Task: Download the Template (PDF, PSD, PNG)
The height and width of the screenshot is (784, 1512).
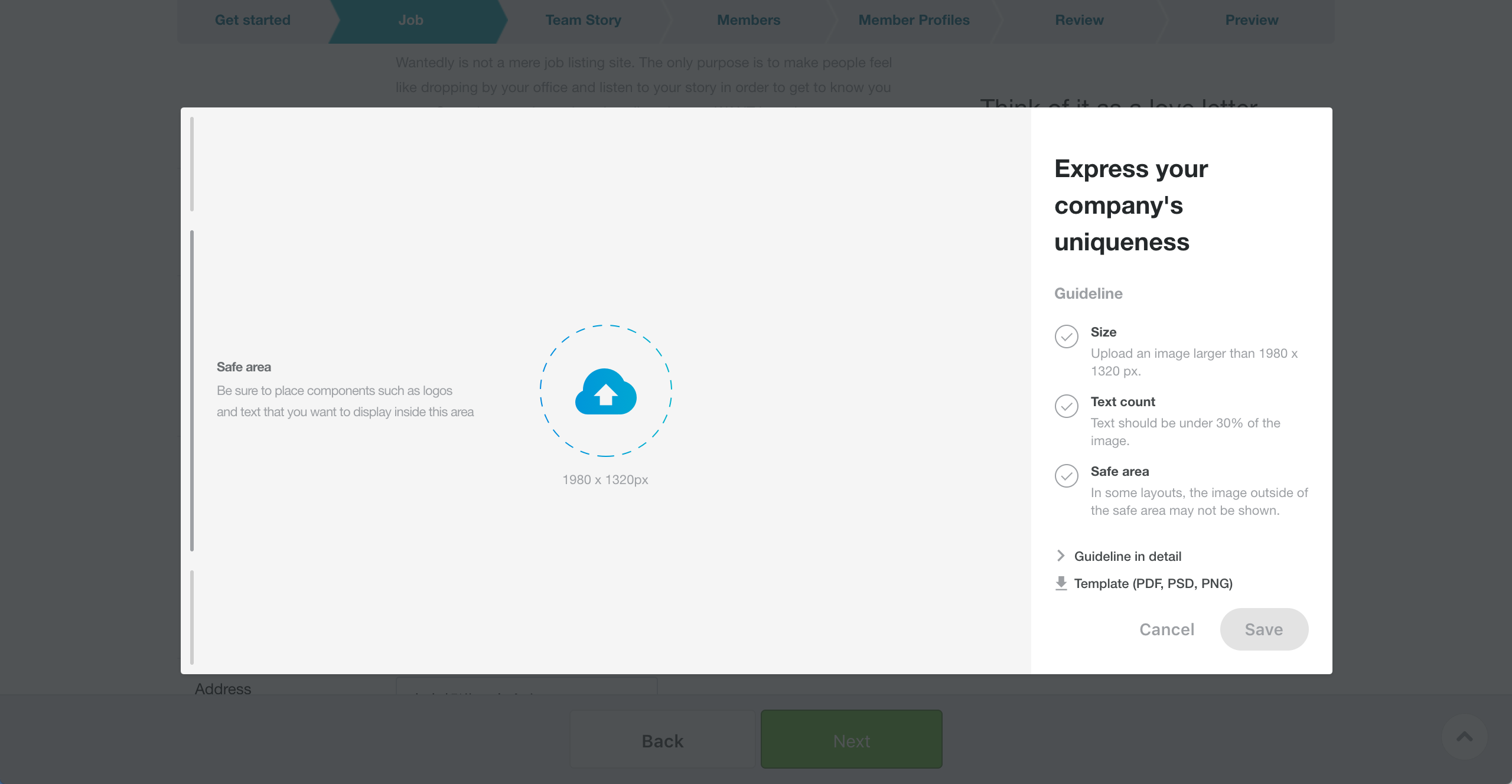Action: coord(1152,583)
